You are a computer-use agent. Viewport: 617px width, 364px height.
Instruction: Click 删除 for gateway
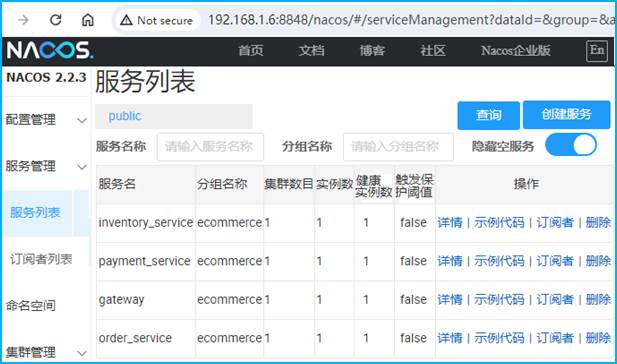point(598,299)
